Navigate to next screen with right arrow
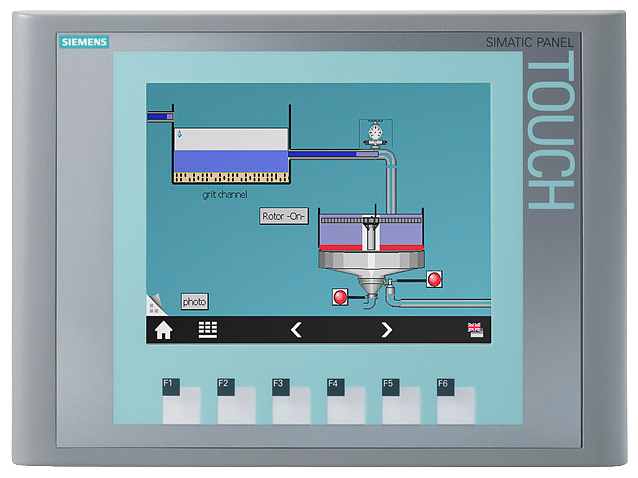 coord(387,330)
